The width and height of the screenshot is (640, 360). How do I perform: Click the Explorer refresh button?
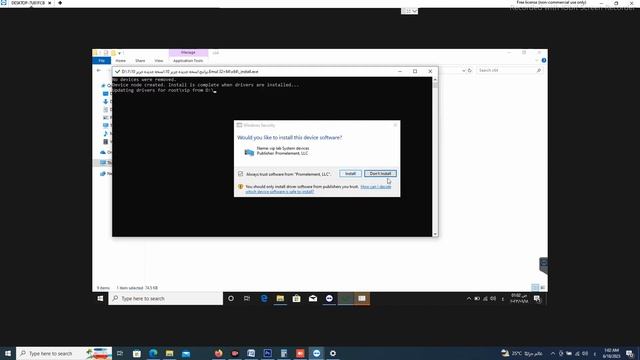470,70
